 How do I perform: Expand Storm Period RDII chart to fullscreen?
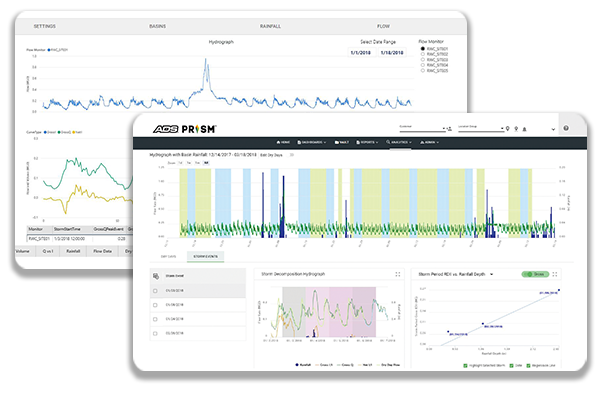555,274
